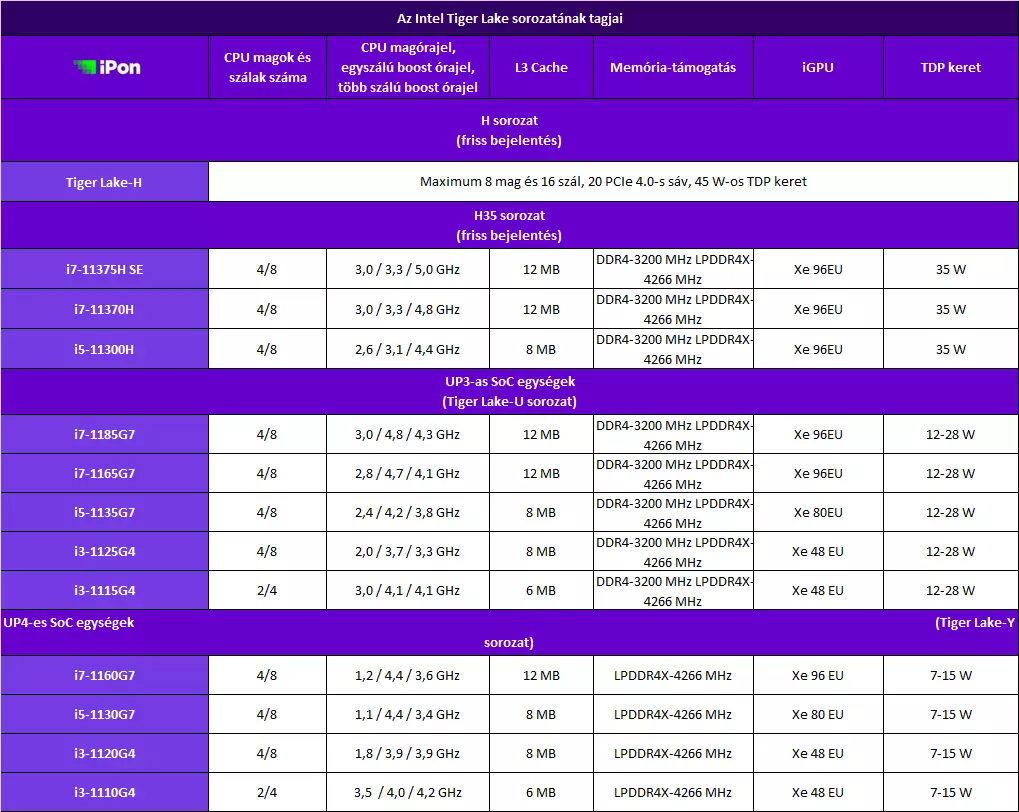Click the '2/4' core count of i3-1110G4
Image resolution: width=1019 pixels, height=812 pixels.
(x=267, y=792)
